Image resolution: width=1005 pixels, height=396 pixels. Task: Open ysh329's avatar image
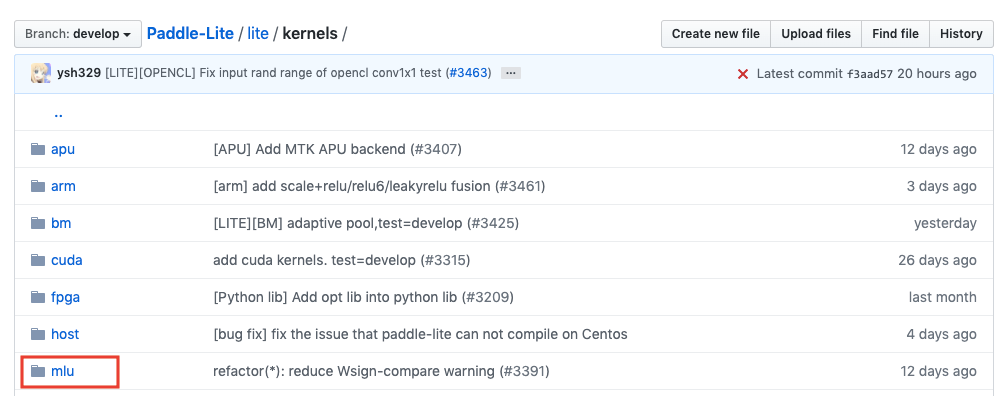tap(40, 74)
